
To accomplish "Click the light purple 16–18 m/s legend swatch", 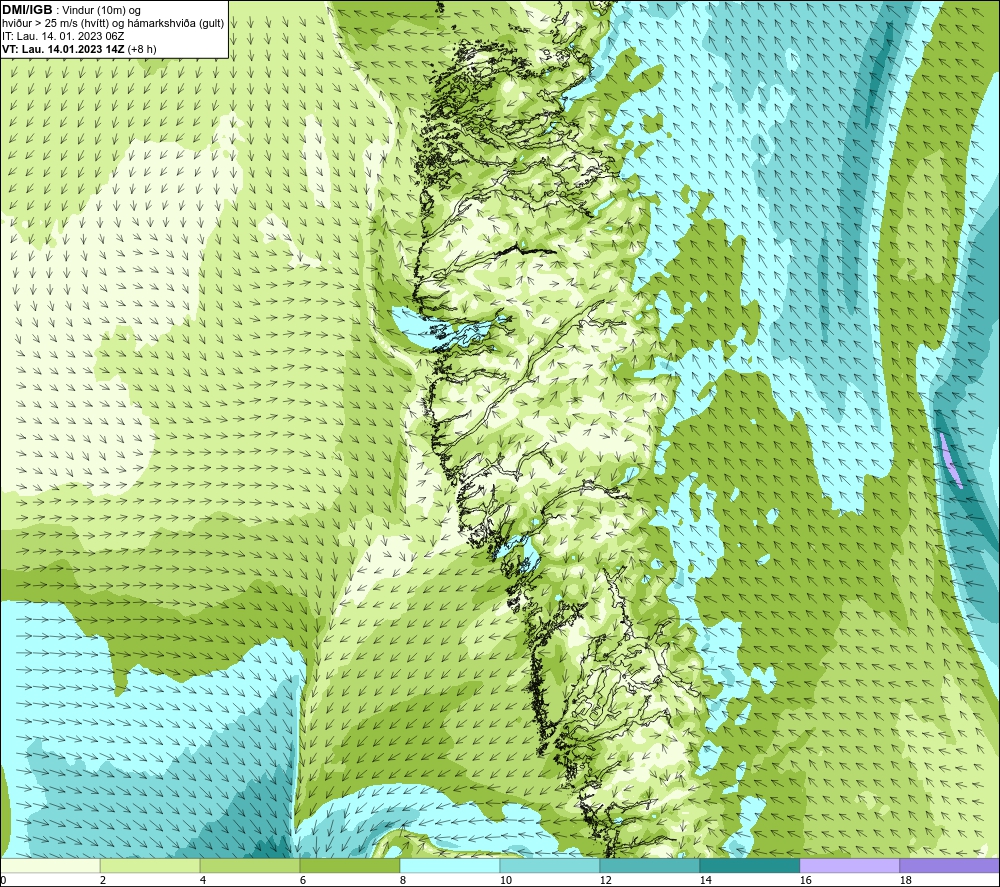I will point(849,866).
